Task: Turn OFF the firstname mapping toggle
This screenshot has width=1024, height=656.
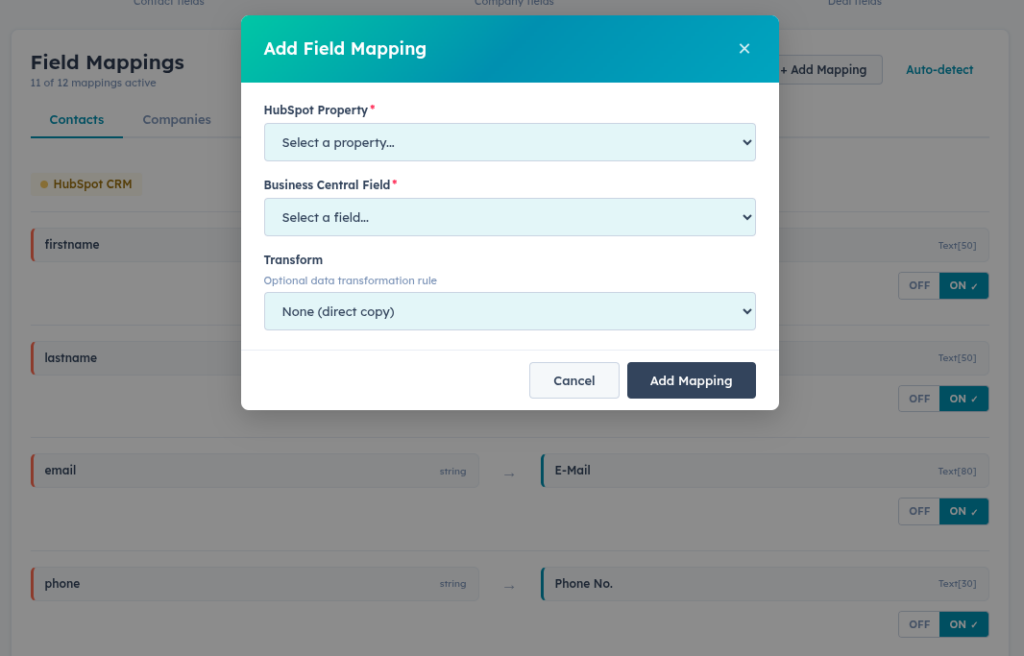Action: coord(919,285)
